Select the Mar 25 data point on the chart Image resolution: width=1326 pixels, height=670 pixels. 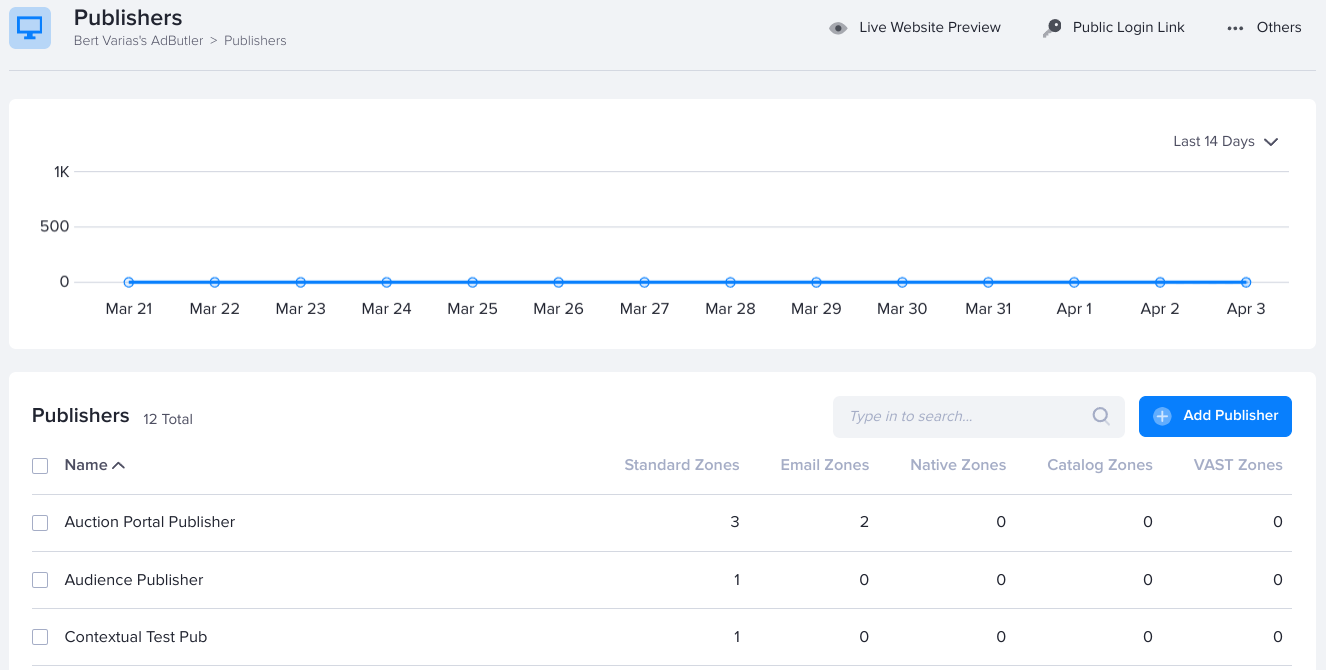(x=473, y=283)
